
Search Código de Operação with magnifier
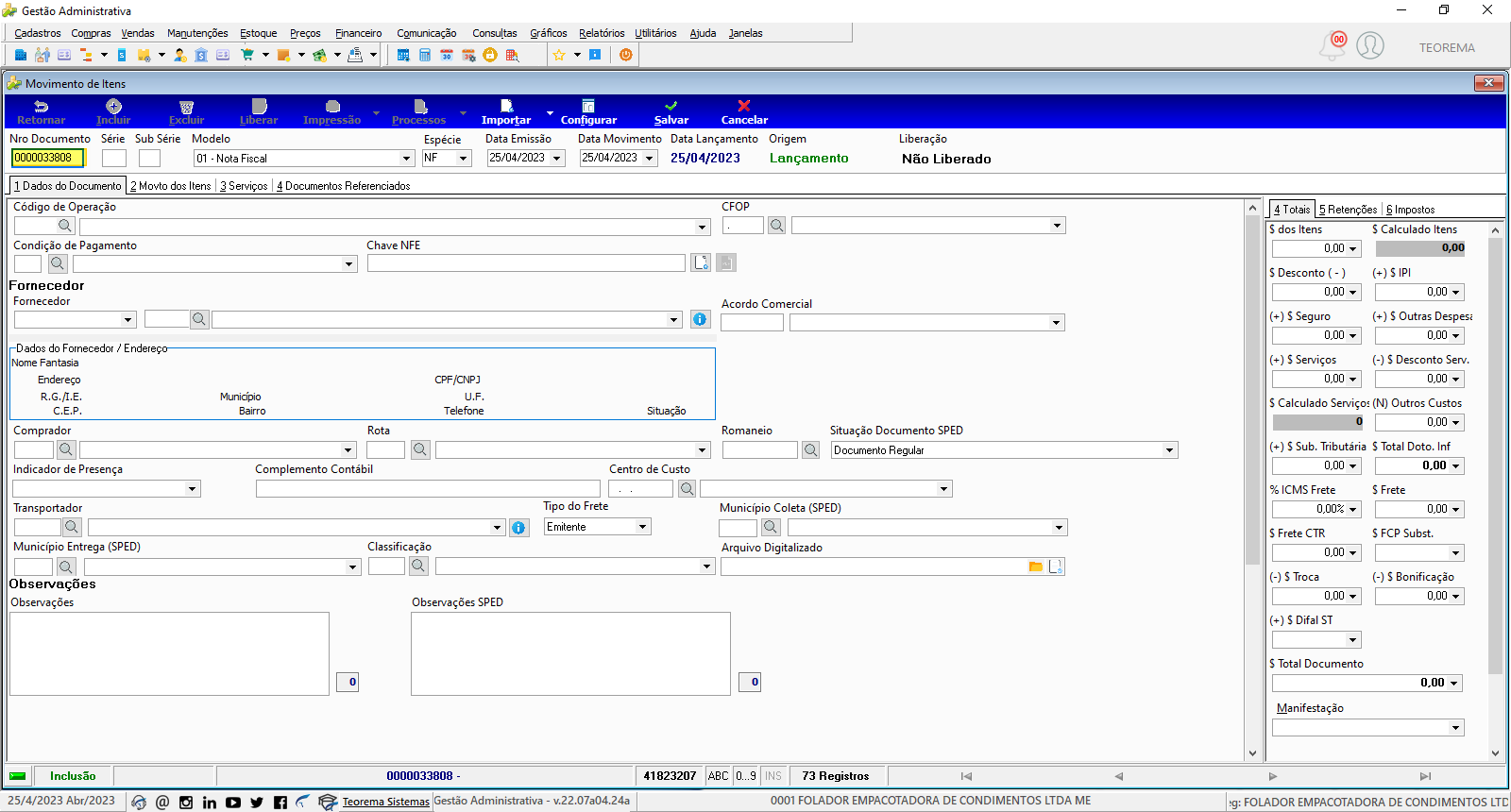click(65, 226)
